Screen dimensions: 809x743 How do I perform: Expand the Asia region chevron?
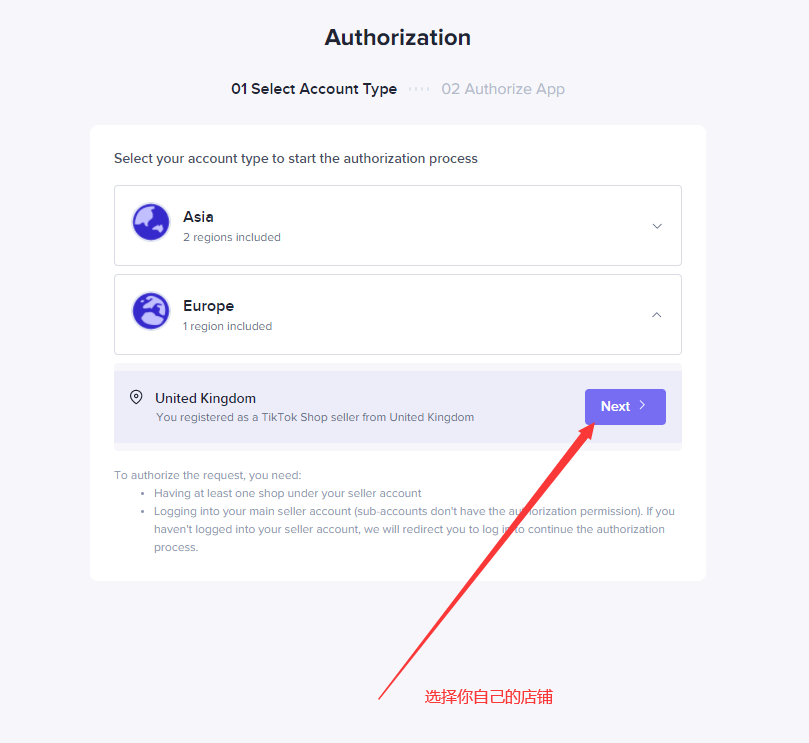657,226
